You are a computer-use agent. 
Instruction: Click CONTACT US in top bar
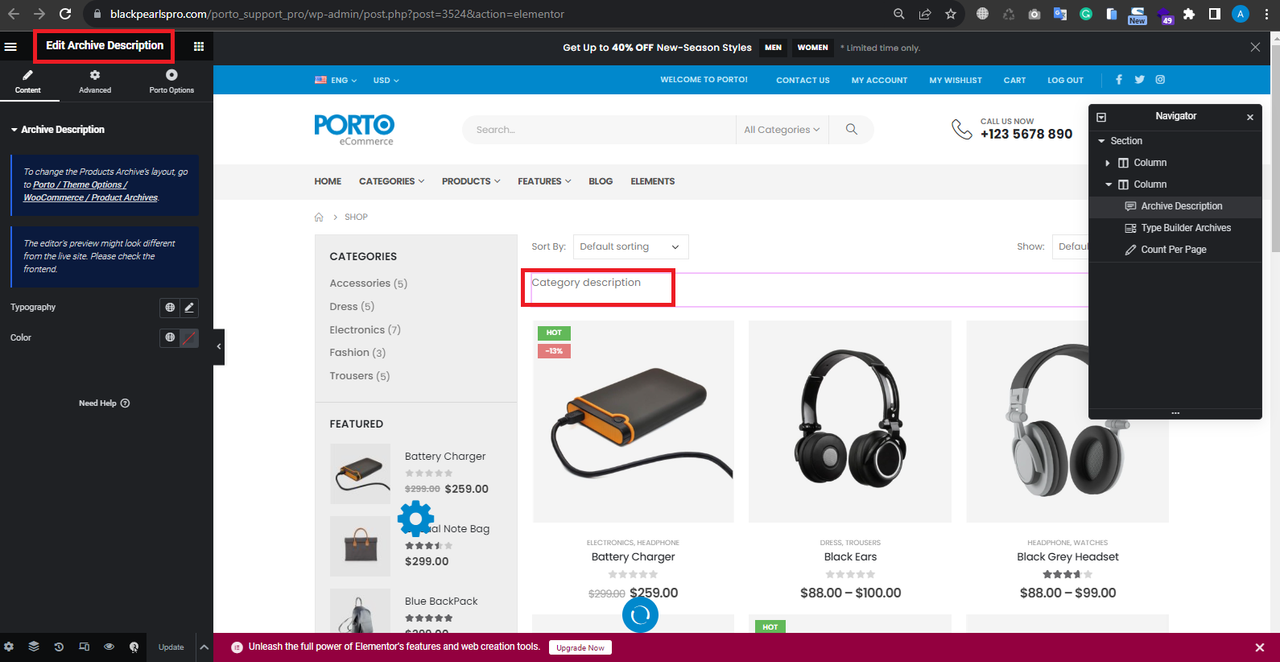[803, 80]
